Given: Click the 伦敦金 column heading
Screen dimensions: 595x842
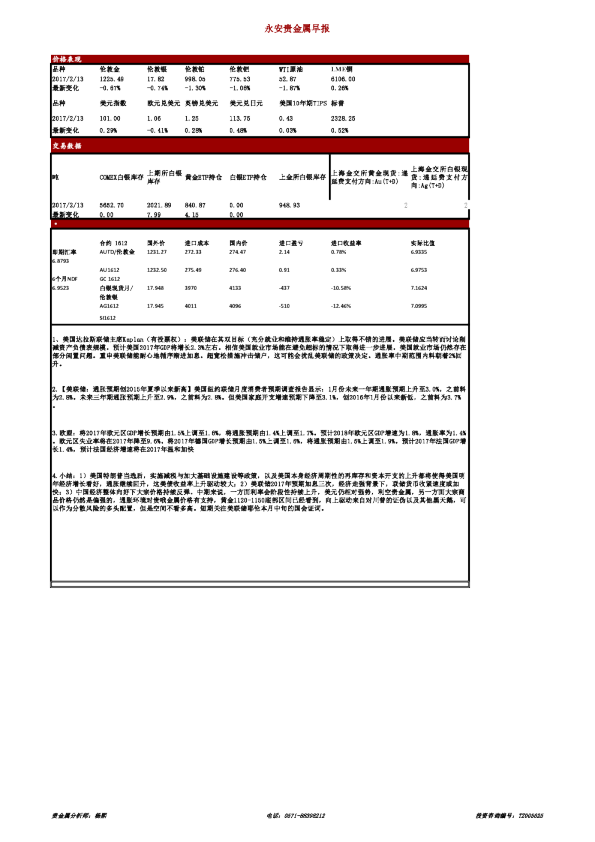Looking at the screenshot, I should (110, 69).
